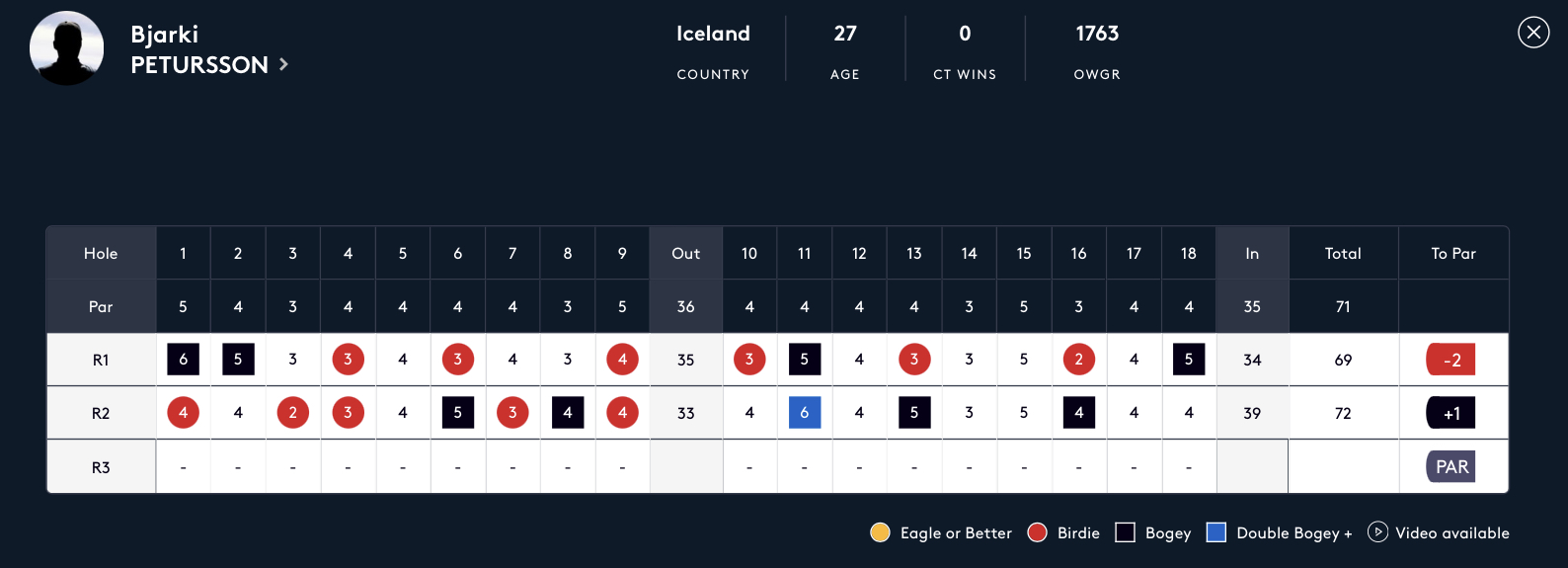
Task: Select R1 birdie 2 on hole 16
Action: pyautogui.click(x=1079, y=360)
